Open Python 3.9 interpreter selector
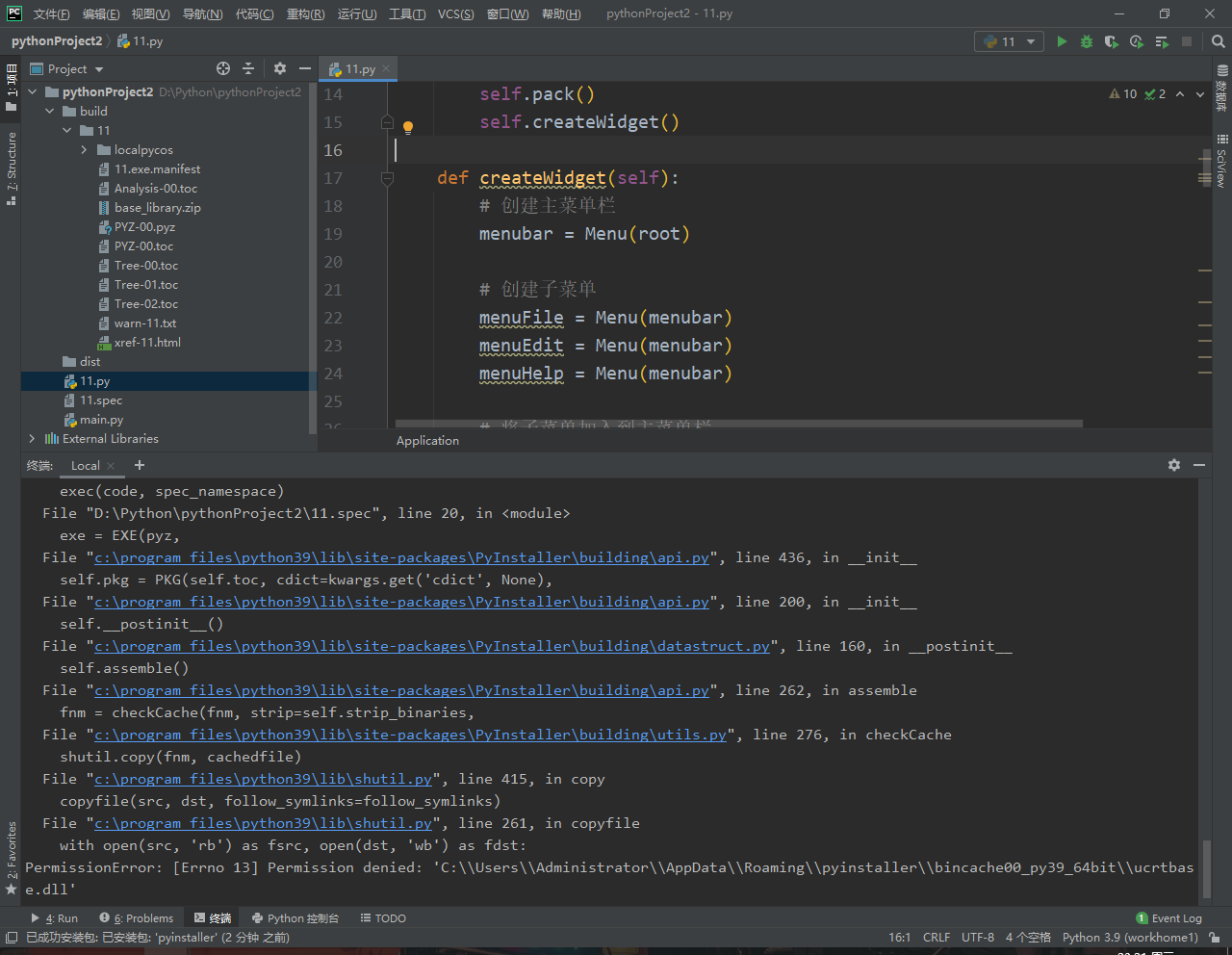The image size is (1232, 955). click(1130, 937)
